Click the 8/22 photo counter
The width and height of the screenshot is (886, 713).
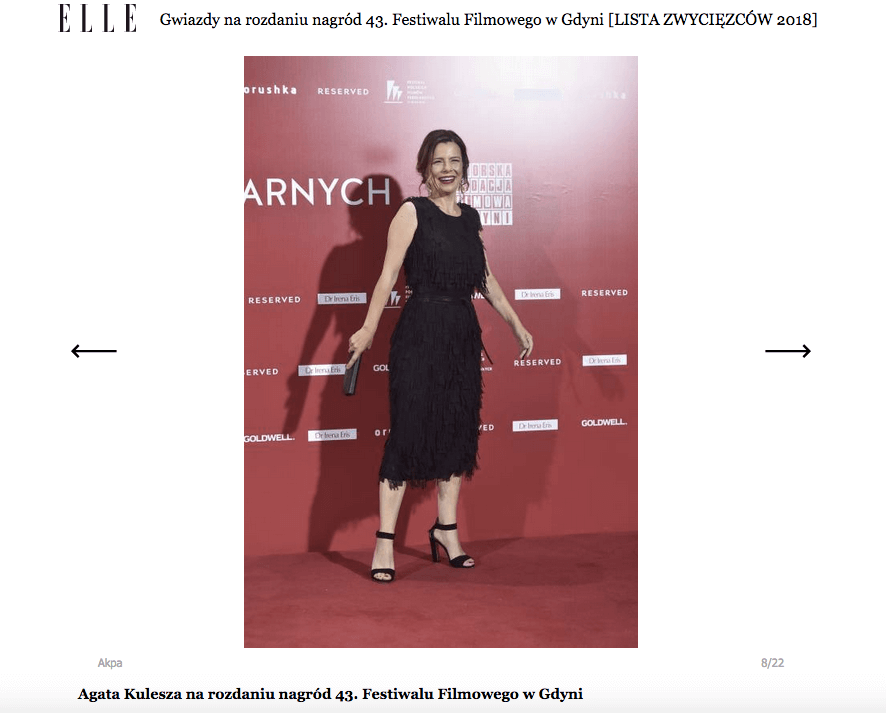772,663
